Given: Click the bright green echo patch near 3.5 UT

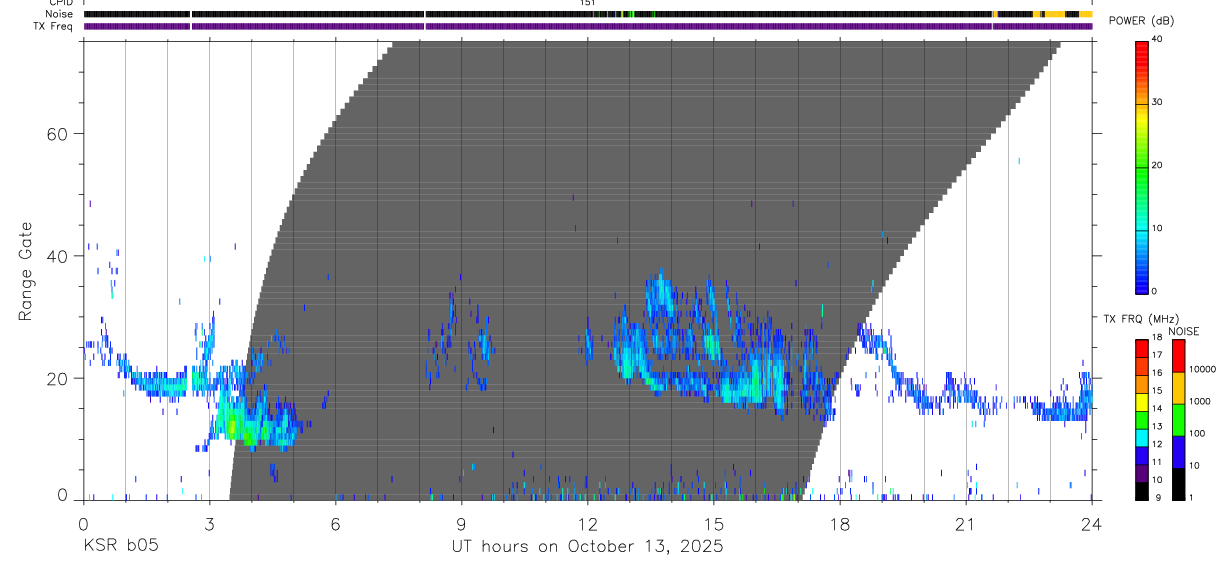Looking at the screenshot, I should click(231, 427).
